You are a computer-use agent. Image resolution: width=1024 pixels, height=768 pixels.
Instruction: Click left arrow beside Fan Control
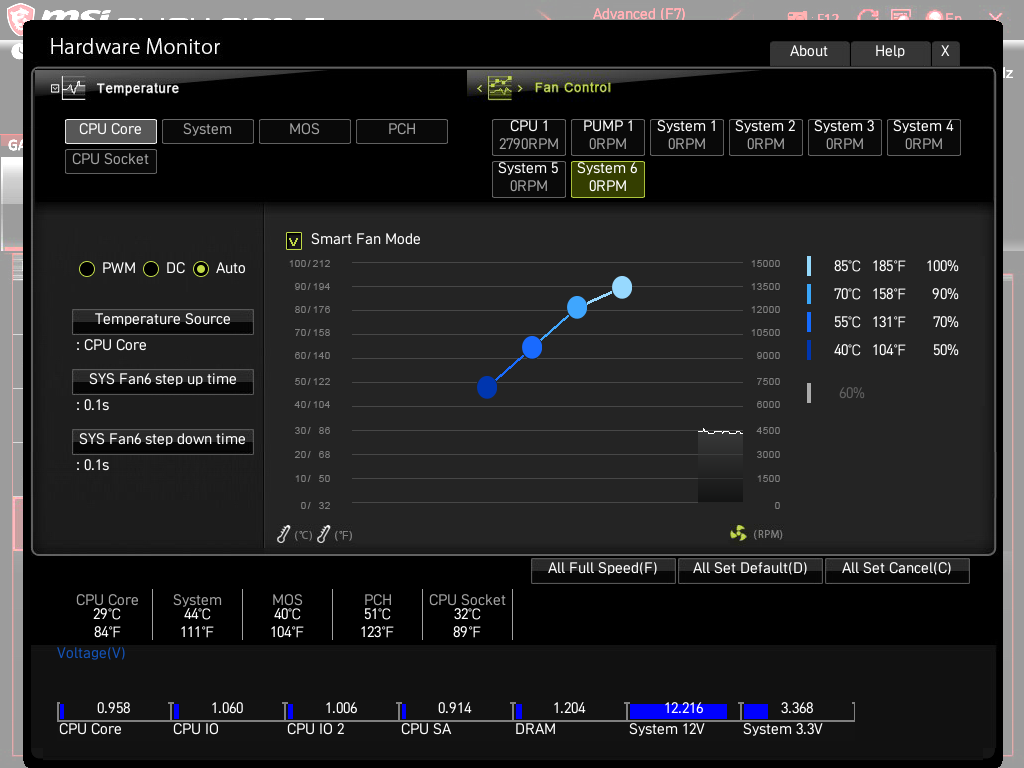coord(480,89)
